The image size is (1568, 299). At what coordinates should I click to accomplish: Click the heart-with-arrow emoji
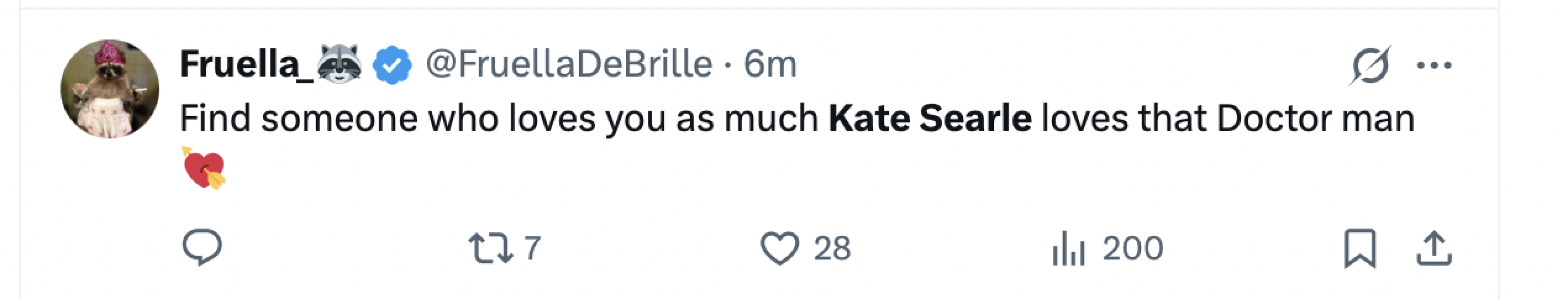point(205,168)
